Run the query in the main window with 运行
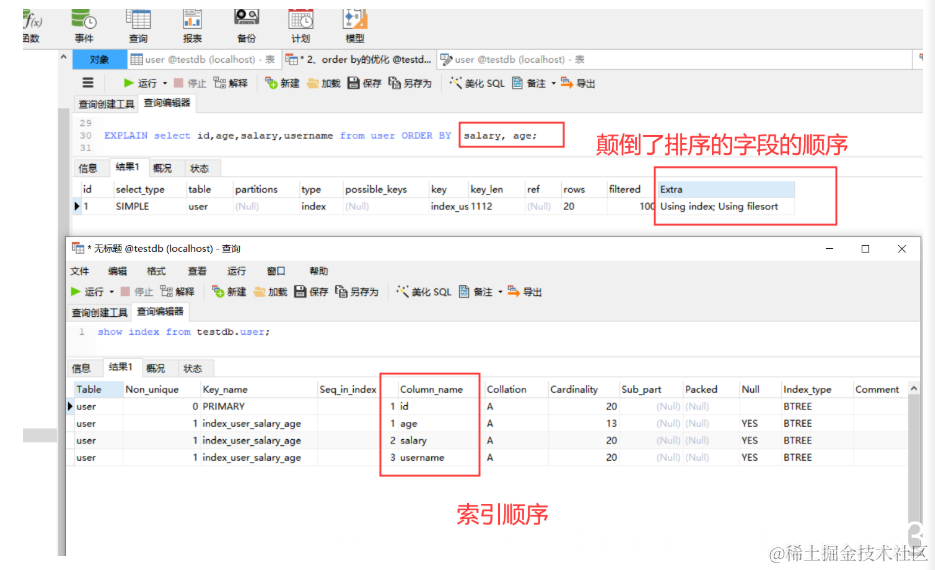This screenshot has height=570, width=935. (x=140, y=83)
